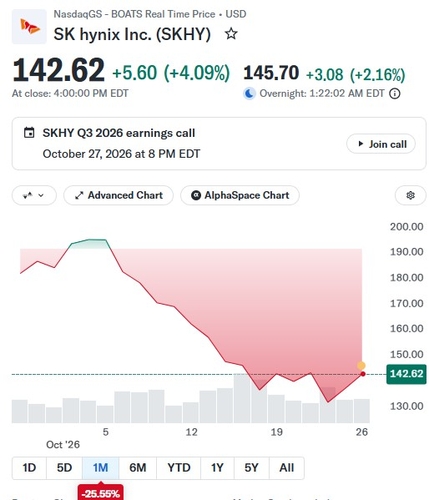
Task: Click the Oct '26 date label
Action: 63,445
